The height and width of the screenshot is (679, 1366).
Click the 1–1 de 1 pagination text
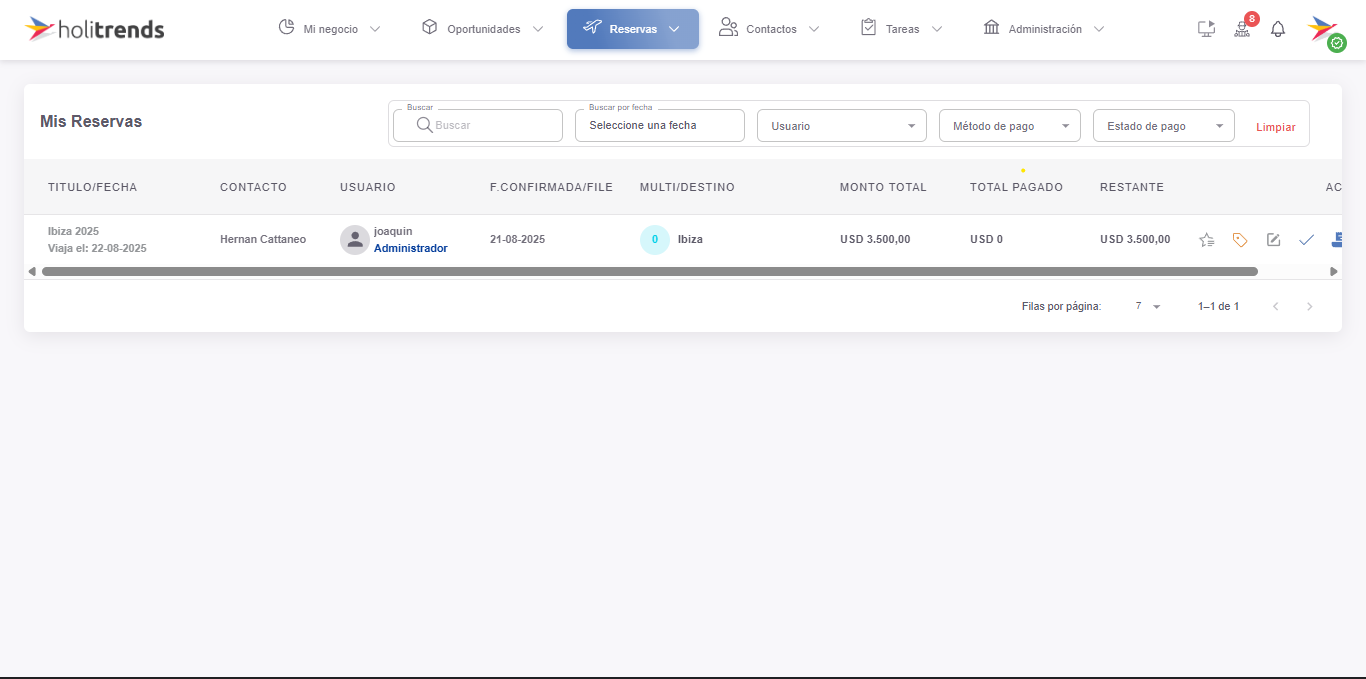[1218, 306]
